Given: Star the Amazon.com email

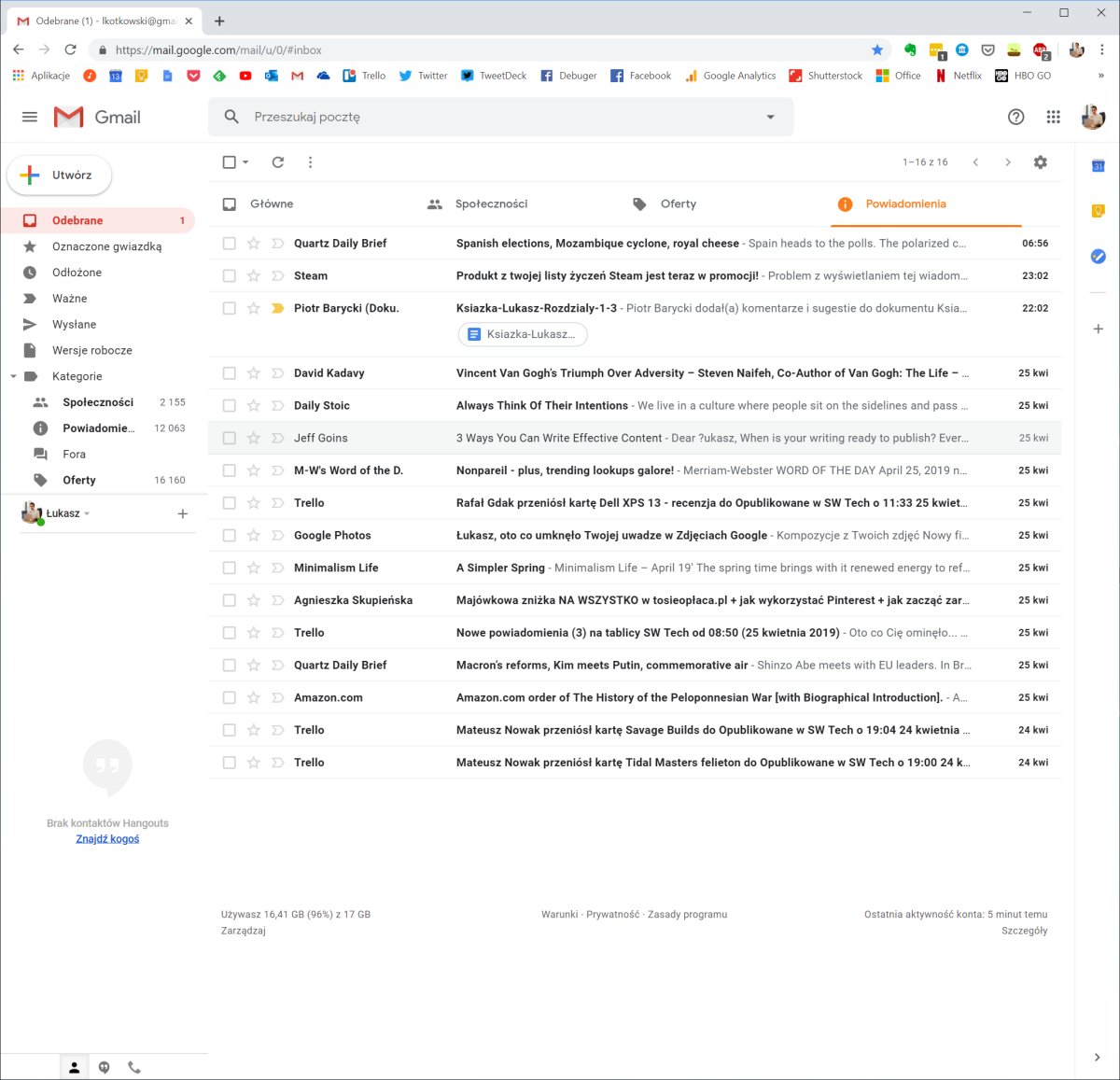Looking at the screenshot, I should pyautogui.click(x=253, y=697).
